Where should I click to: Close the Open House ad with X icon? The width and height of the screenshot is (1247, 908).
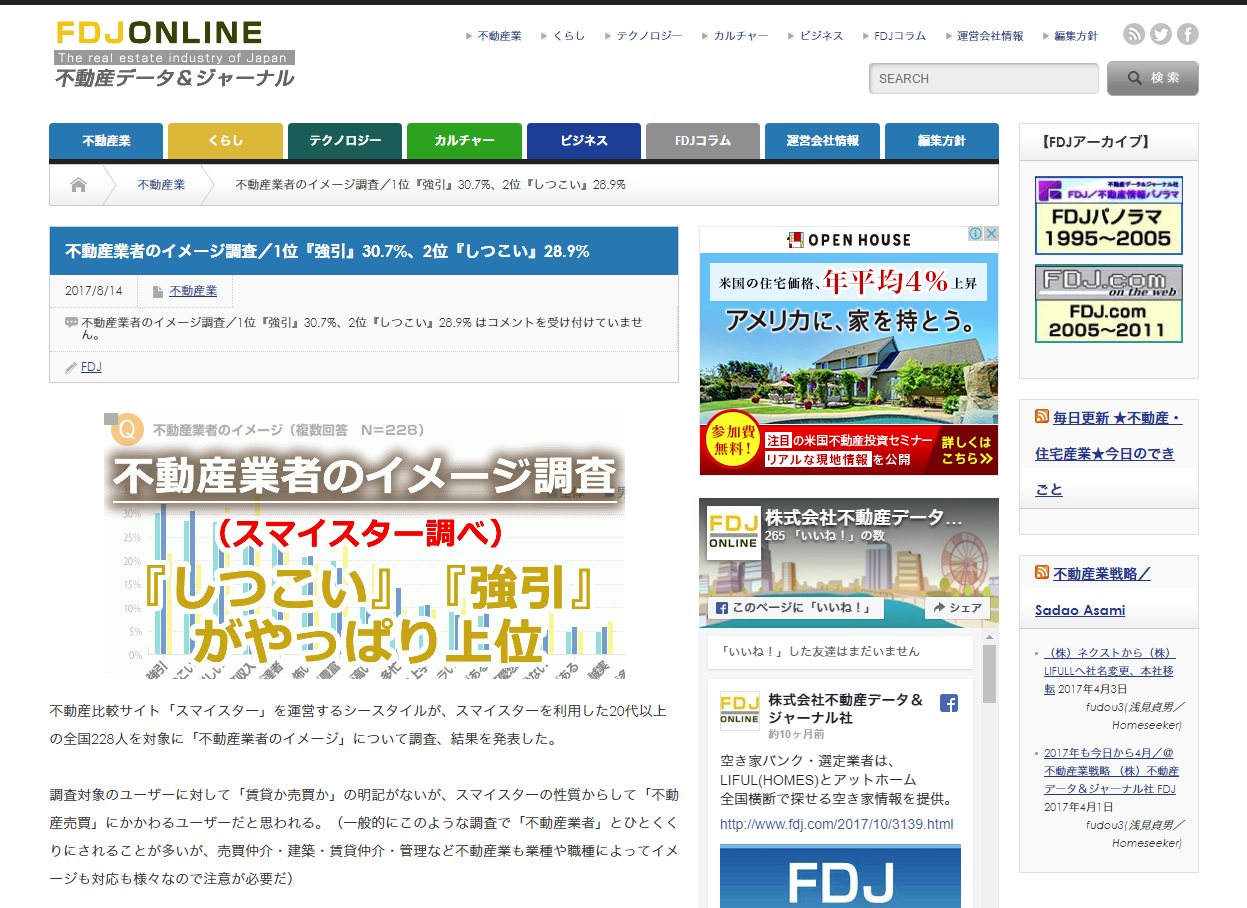click(x=991, y=234)
